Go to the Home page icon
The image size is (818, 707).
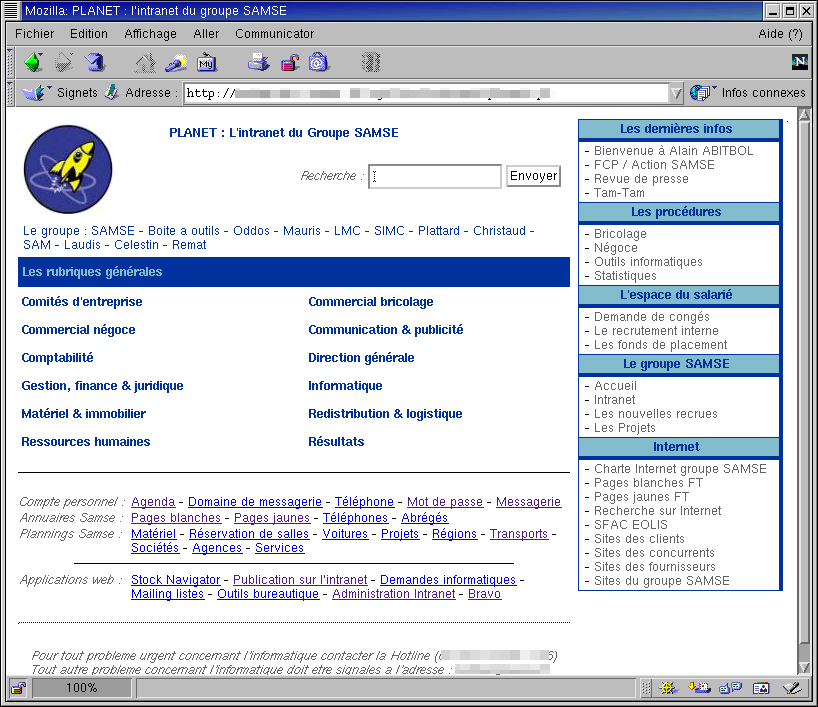(146, 63)
